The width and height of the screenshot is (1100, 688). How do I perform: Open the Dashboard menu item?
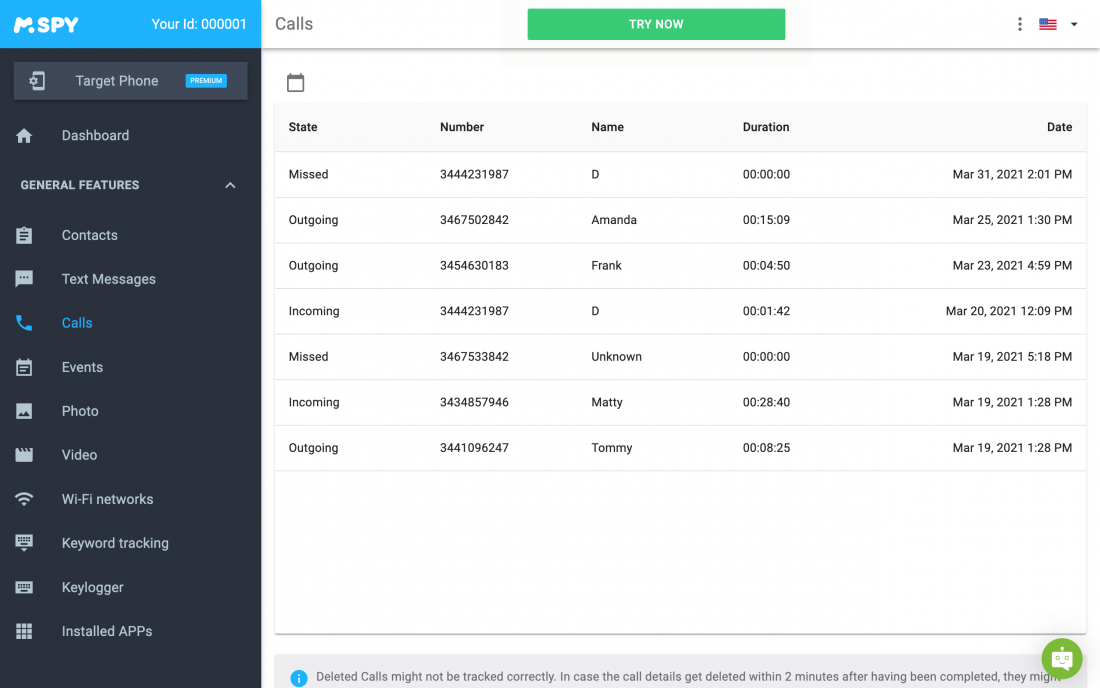[130, 135]
